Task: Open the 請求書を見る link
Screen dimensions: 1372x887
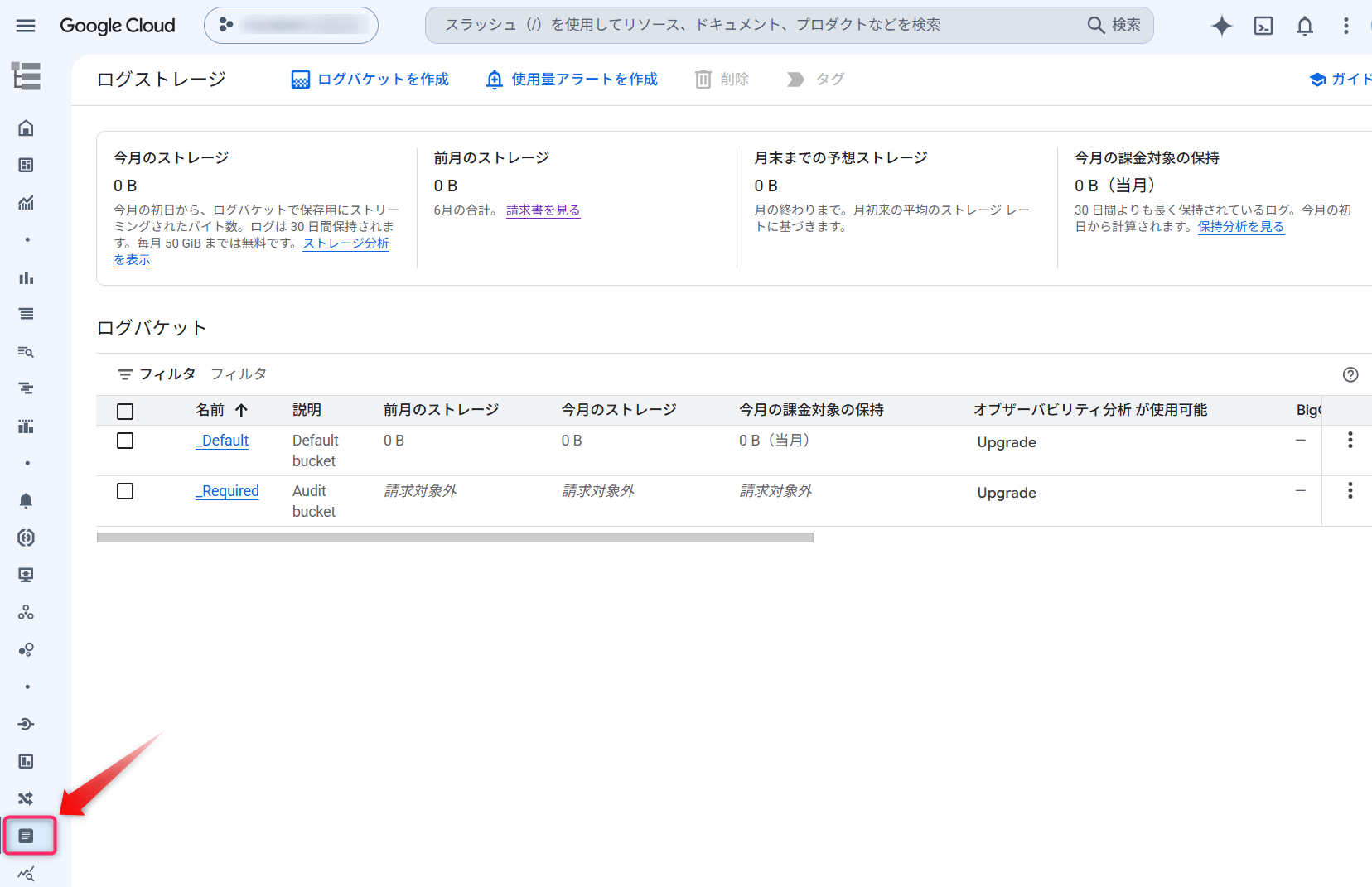Action: pyautogui.click(x=543, y=210)
